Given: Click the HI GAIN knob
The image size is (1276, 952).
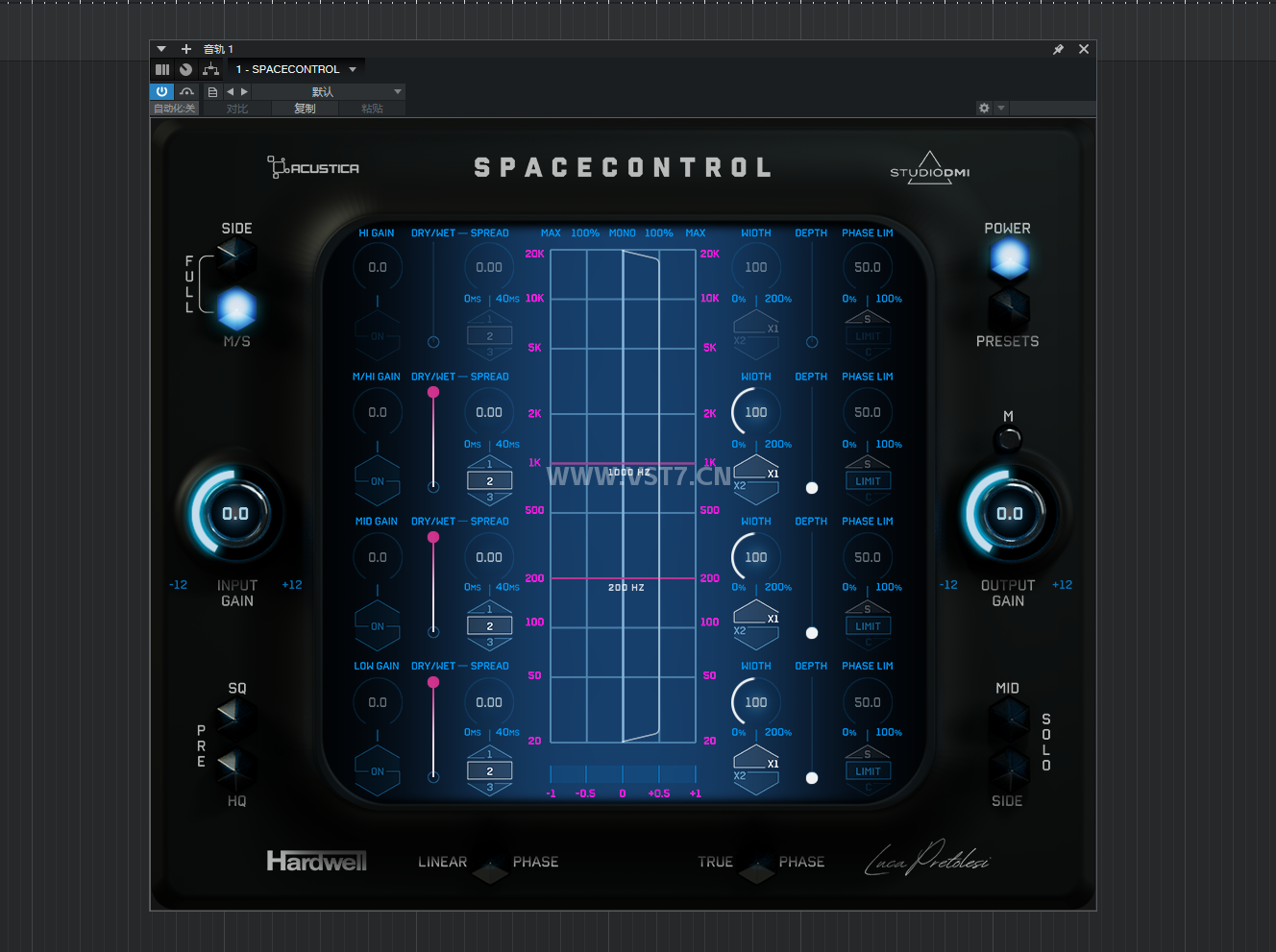Looking at the screenshot, I should point(378,267).
